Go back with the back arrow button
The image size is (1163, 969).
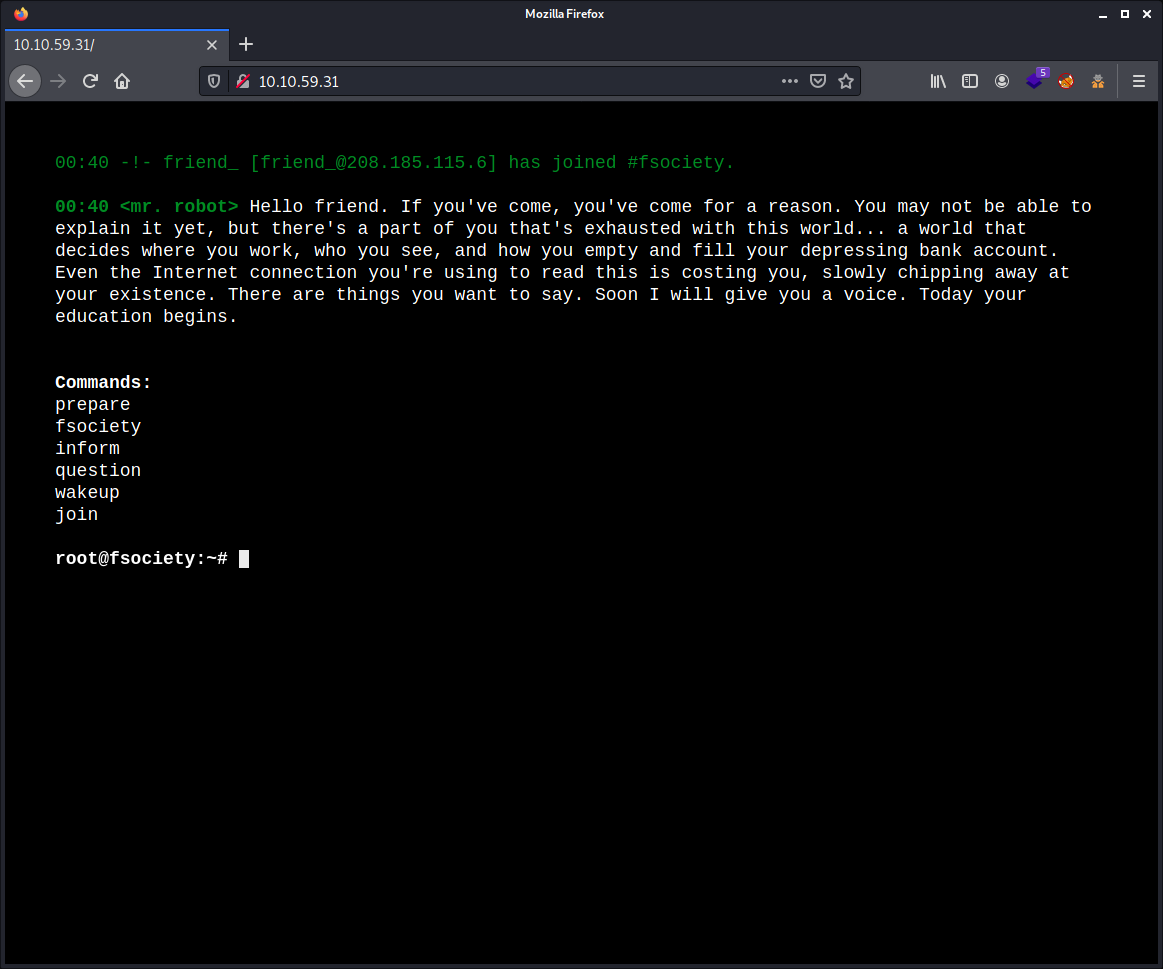coord(24,82)
